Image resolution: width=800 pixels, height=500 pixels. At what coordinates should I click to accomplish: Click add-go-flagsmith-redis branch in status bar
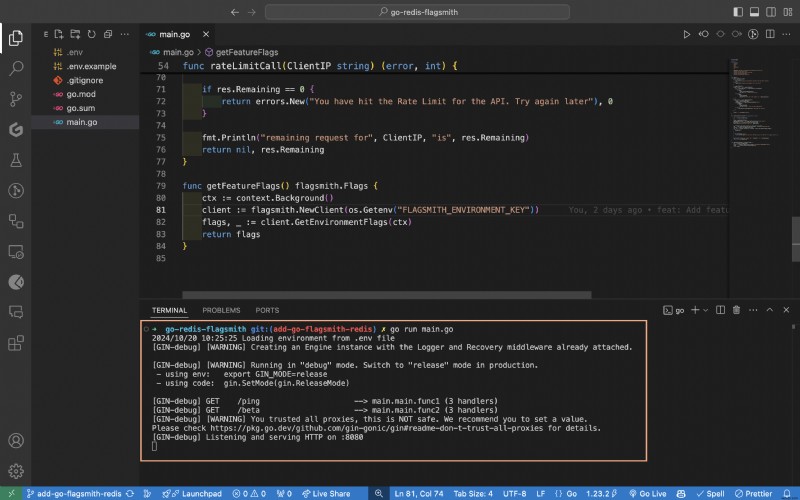click(x=73, y=493)
